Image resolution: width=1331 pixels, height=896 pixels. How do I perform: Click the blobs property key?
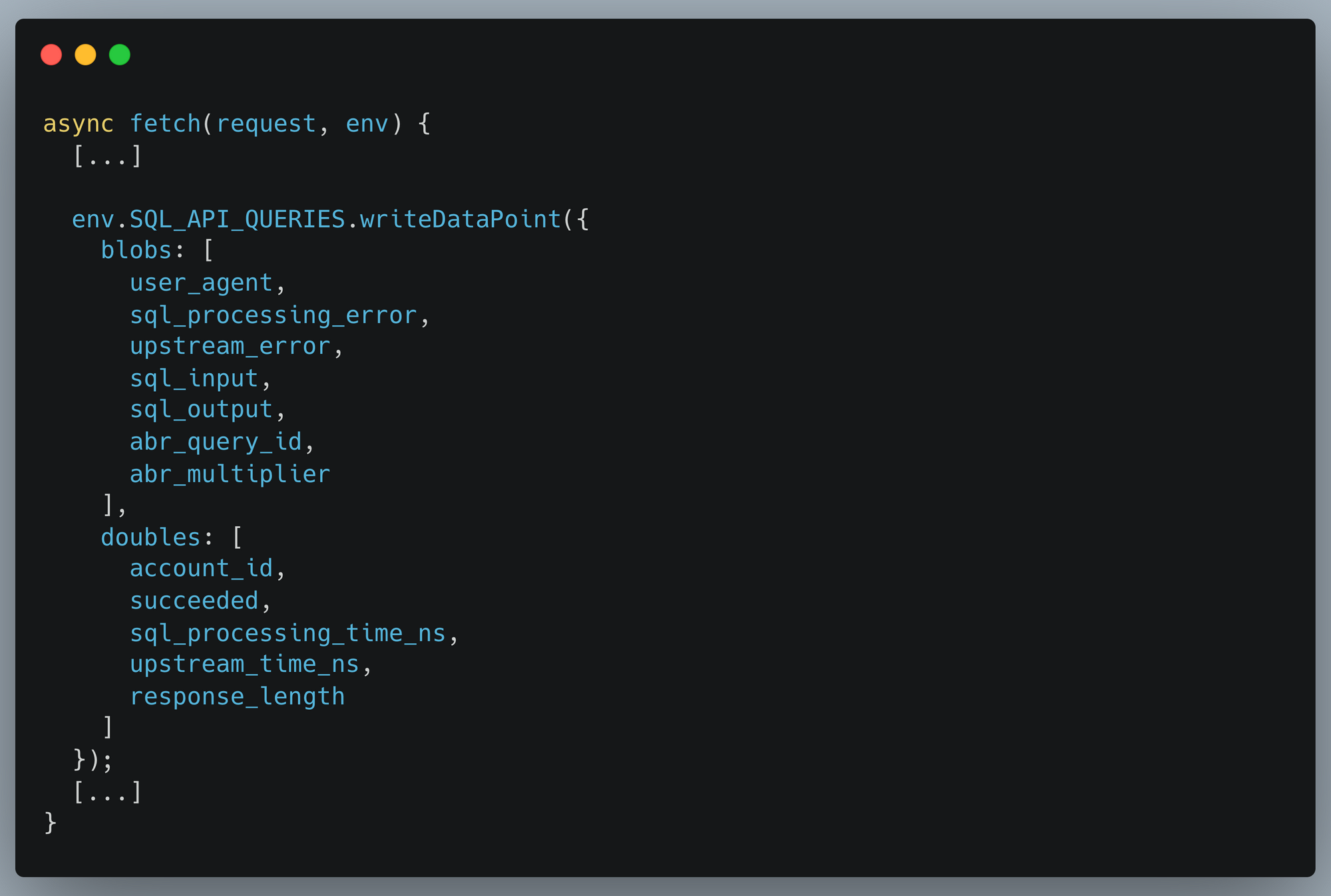click(136, 251)
